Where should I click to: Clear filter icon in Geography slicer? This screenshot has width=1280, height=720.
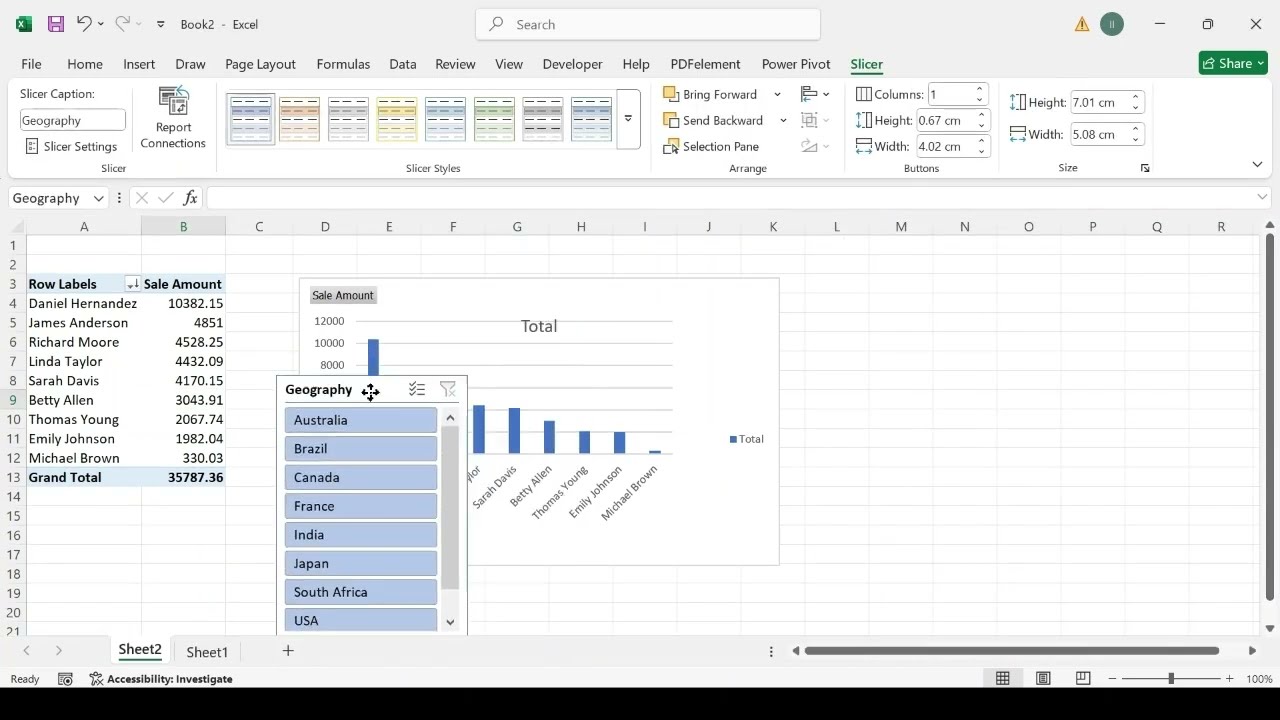click(448, 390)
